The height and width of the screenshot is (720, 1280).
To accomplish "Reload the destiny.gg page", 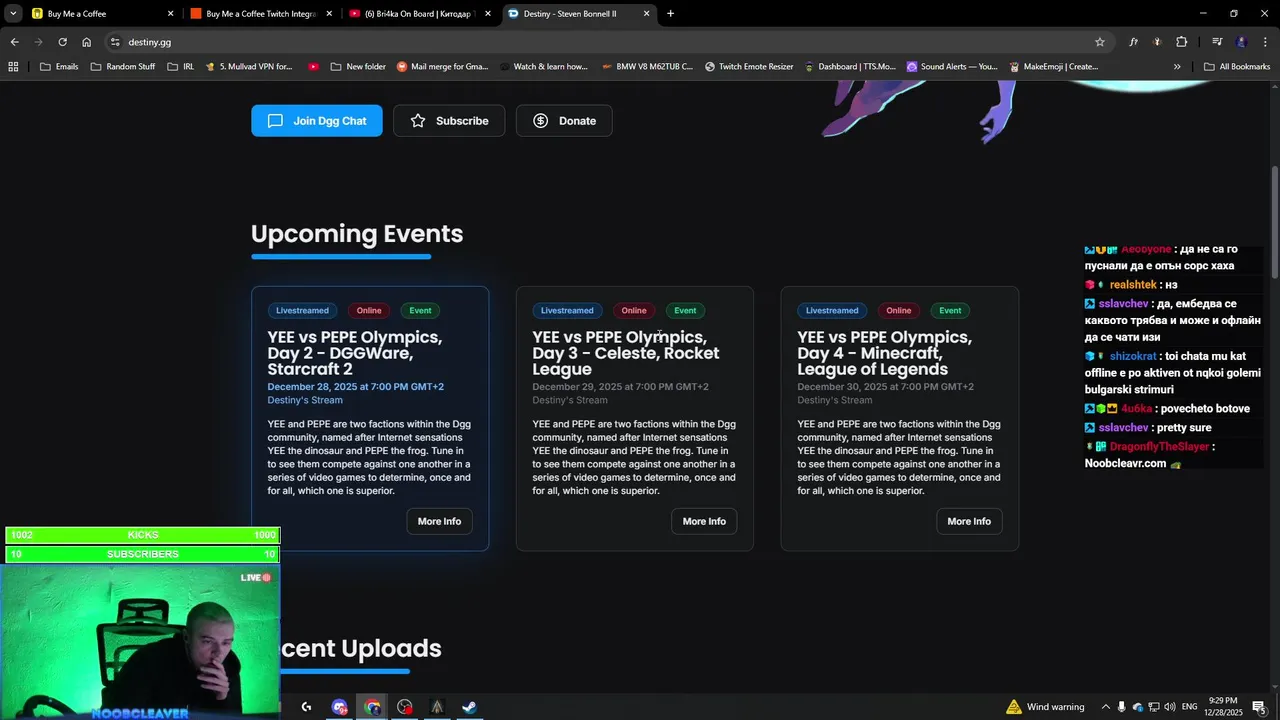I will coord(62,42).
